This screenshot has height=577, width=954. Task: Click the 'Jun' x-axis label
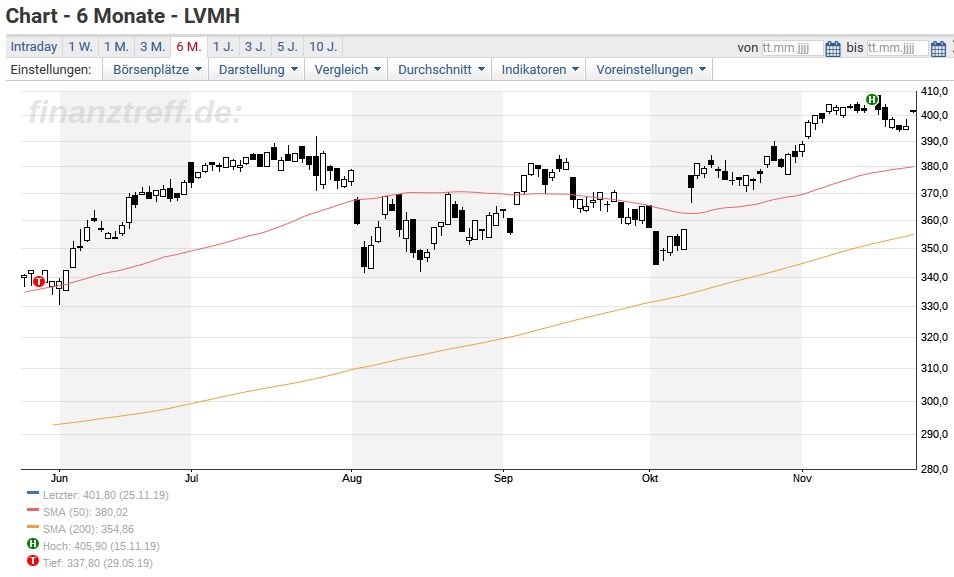click(59, 478)
